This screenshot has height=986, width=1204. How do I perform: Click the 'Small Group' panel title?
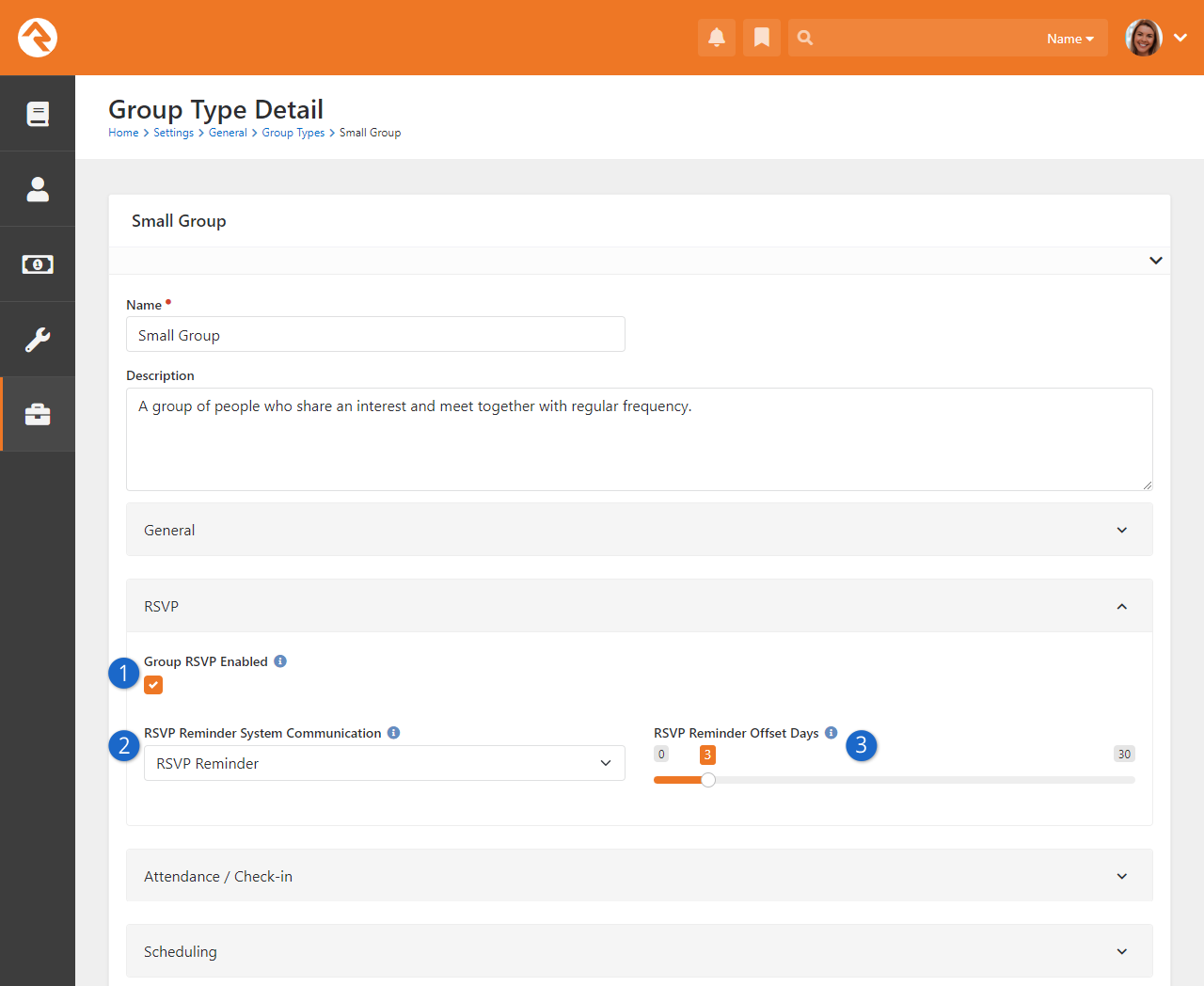click(x=179, y=221)
